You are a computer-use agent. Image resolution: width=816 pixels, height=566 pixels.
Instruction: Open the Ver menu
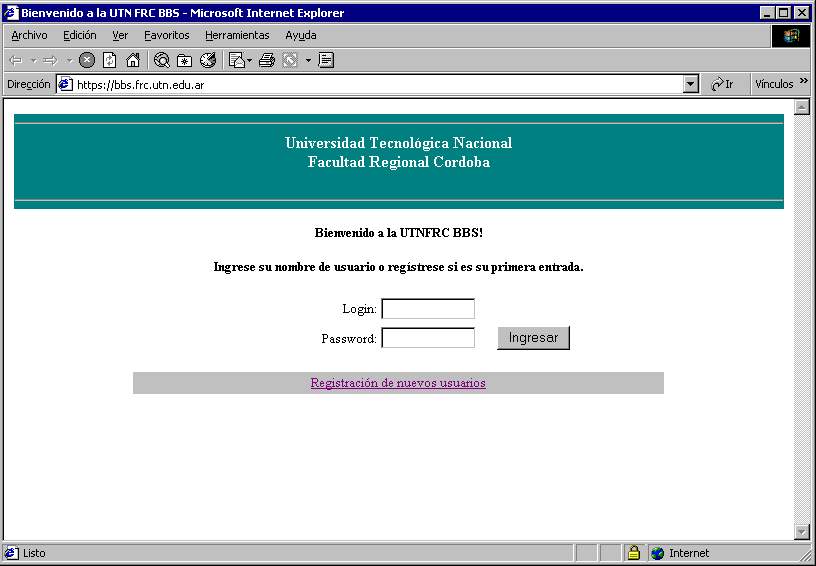[x=120, y=35]
